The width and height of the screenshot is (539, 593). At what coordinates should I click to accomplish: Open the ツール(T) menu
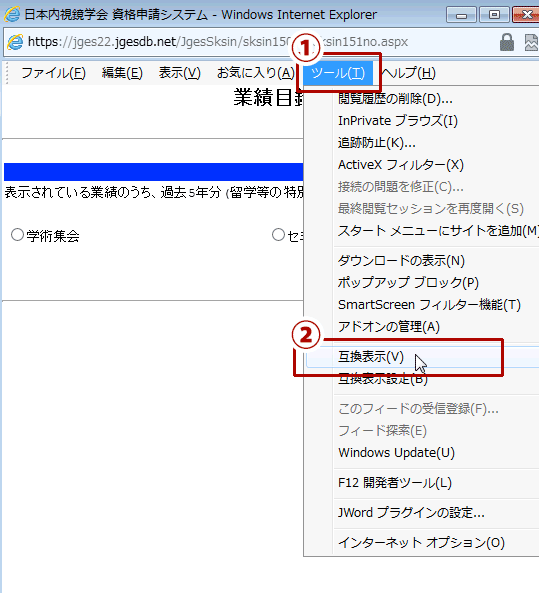click(338, 73)
